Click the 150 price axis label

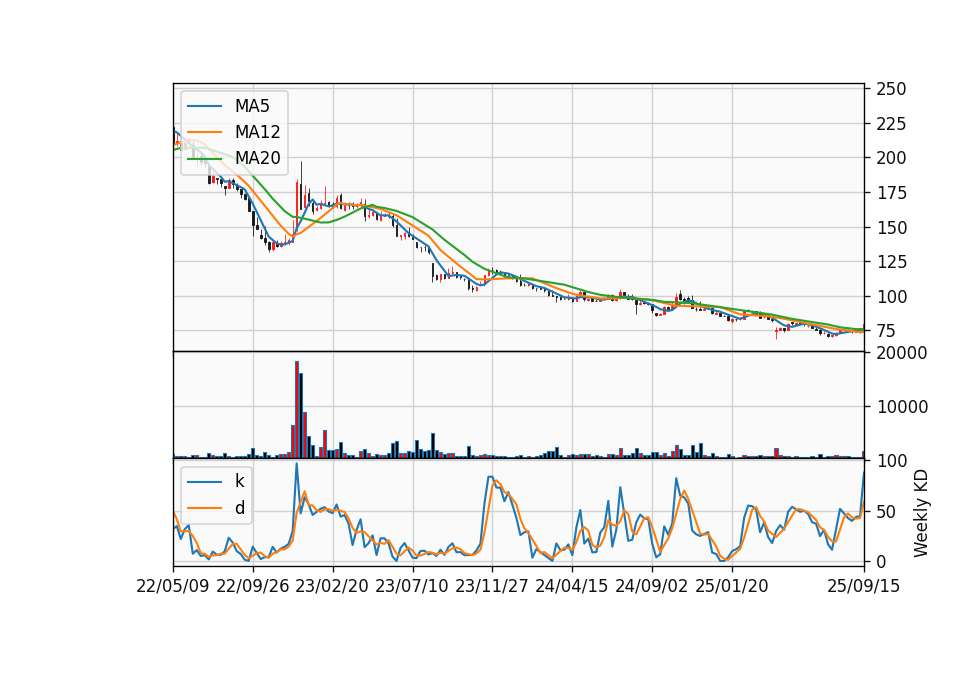891,228
